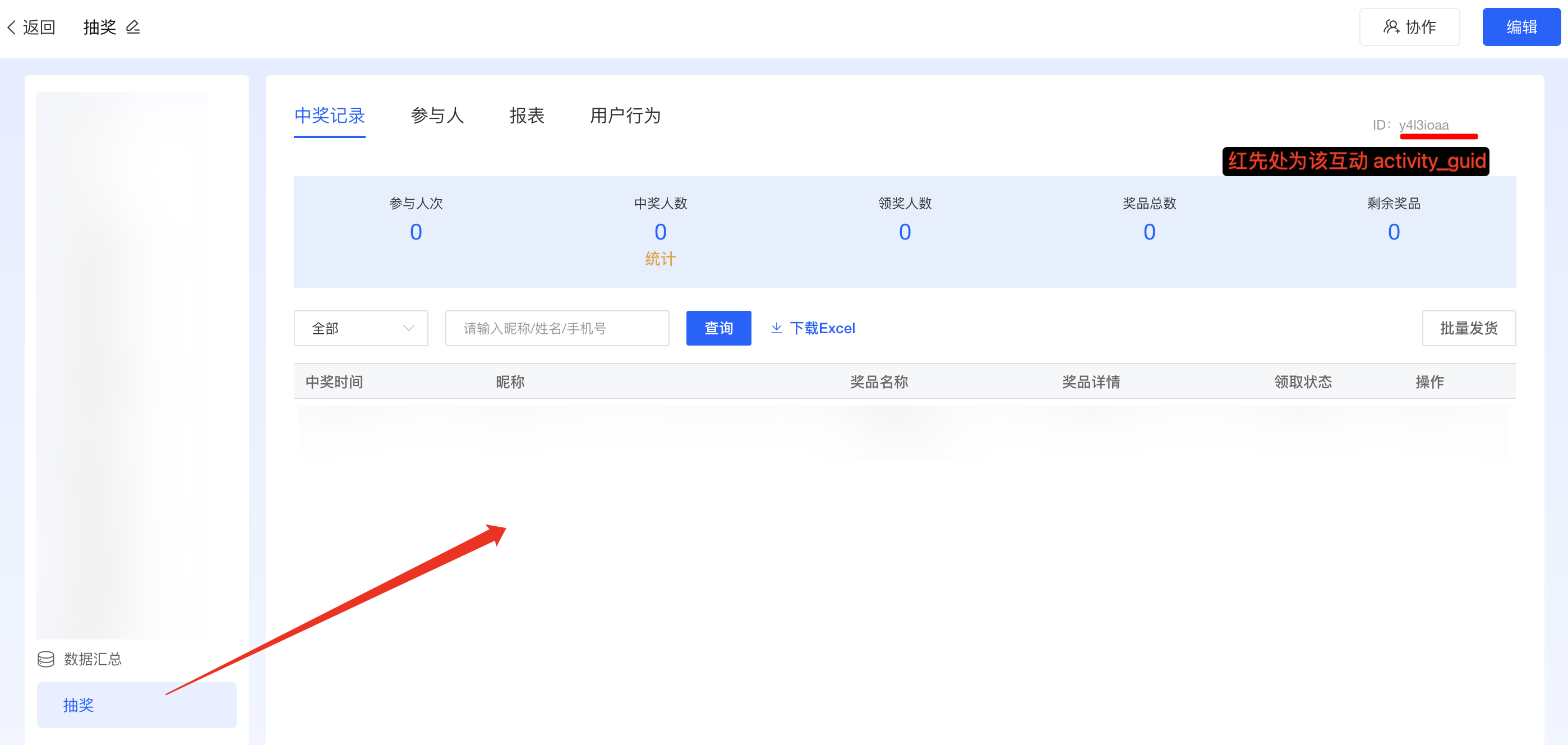
Task: Click the back chevron arrow icon
Action: coord(12,27)
